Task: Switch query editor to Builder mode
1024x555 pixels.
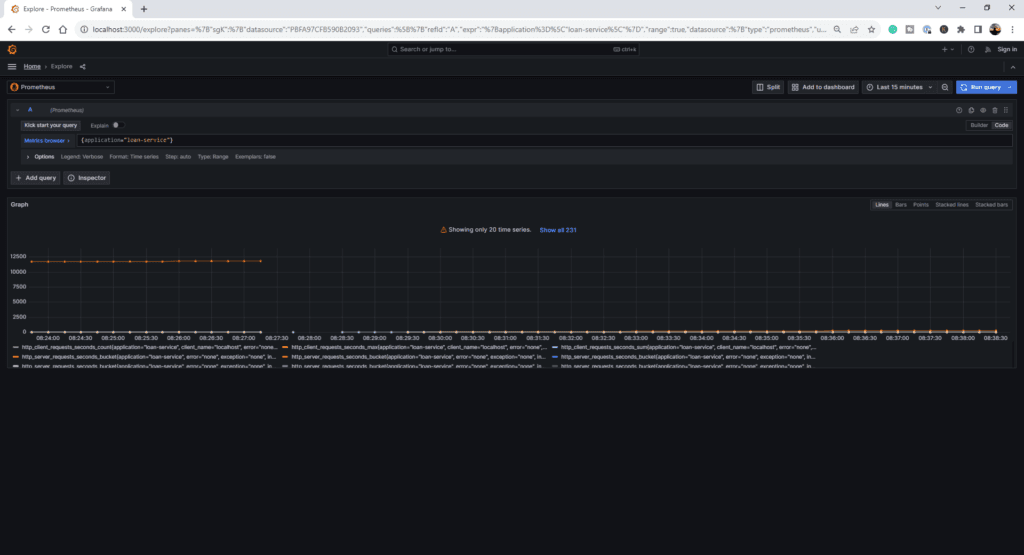Action: [979, 125]
